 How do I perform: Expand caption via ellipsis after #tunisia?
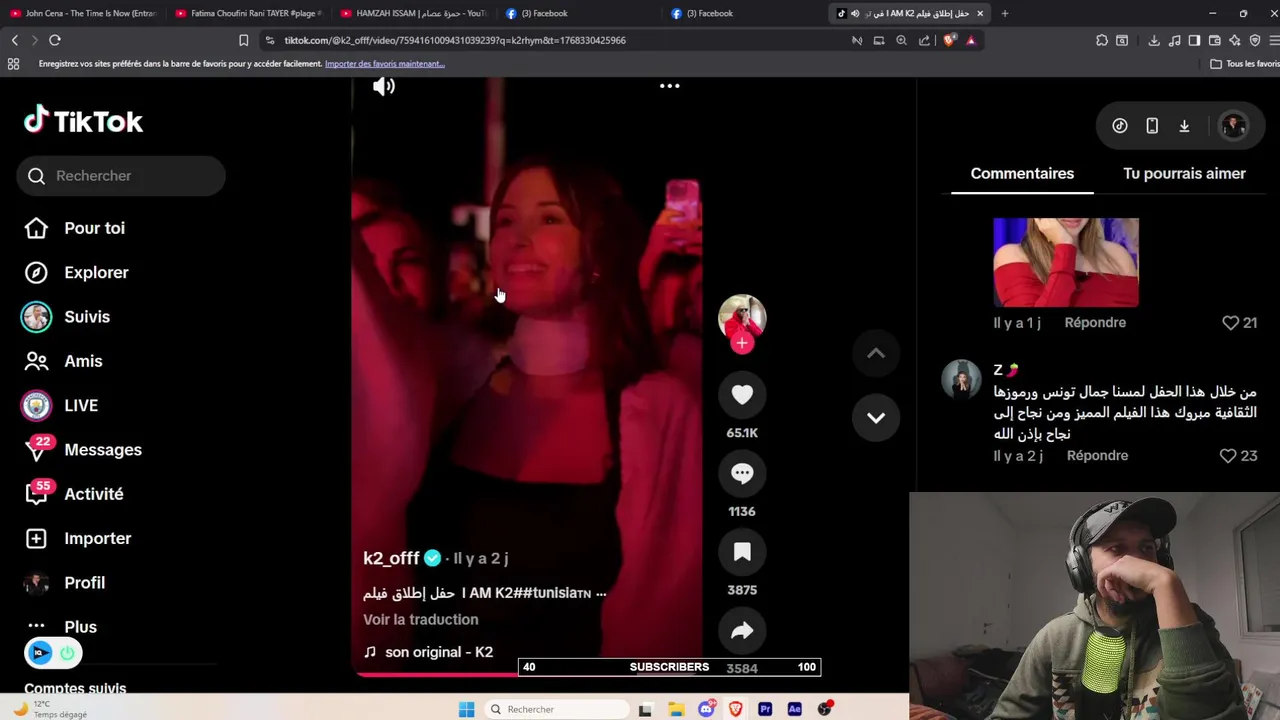600,593
